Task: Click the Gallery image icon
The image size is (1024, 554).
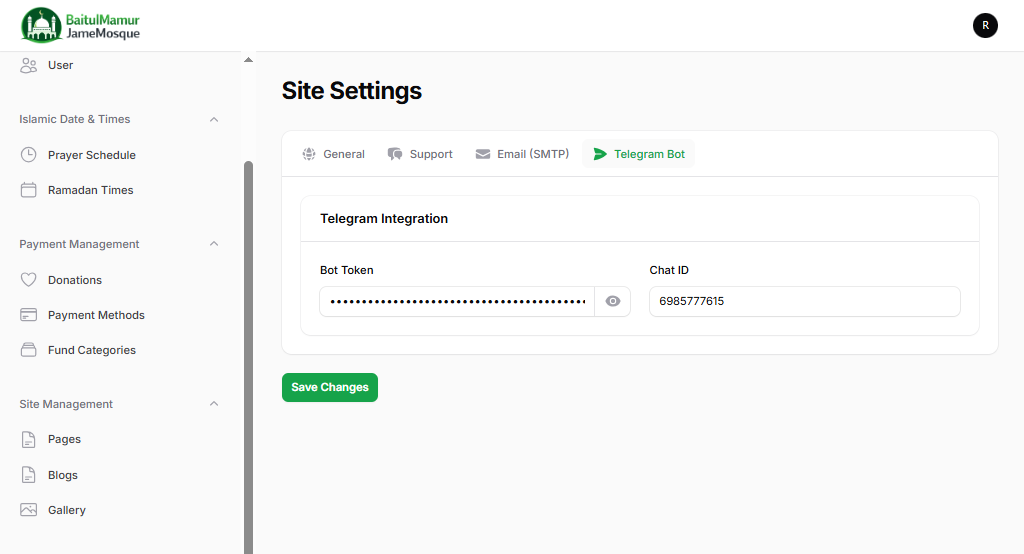Action: tap(29, 510)
